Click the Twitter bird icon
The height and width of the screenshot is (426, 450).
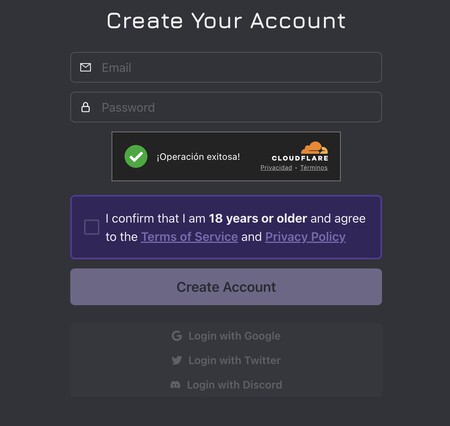tap(177, 360)
